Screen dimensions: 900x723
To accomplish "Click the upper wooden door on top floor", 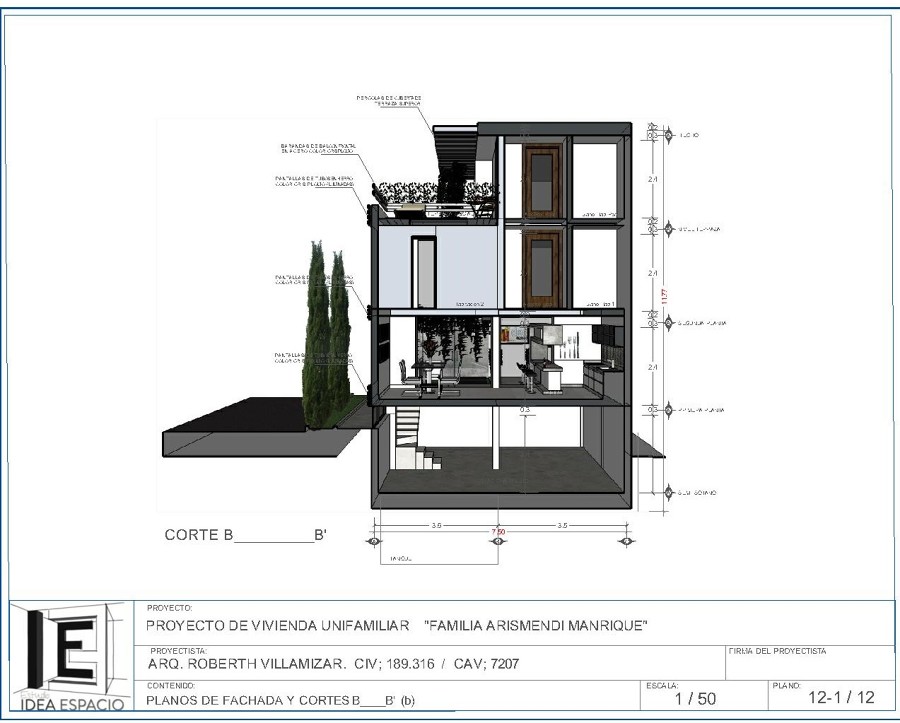I will coord(541,180).
